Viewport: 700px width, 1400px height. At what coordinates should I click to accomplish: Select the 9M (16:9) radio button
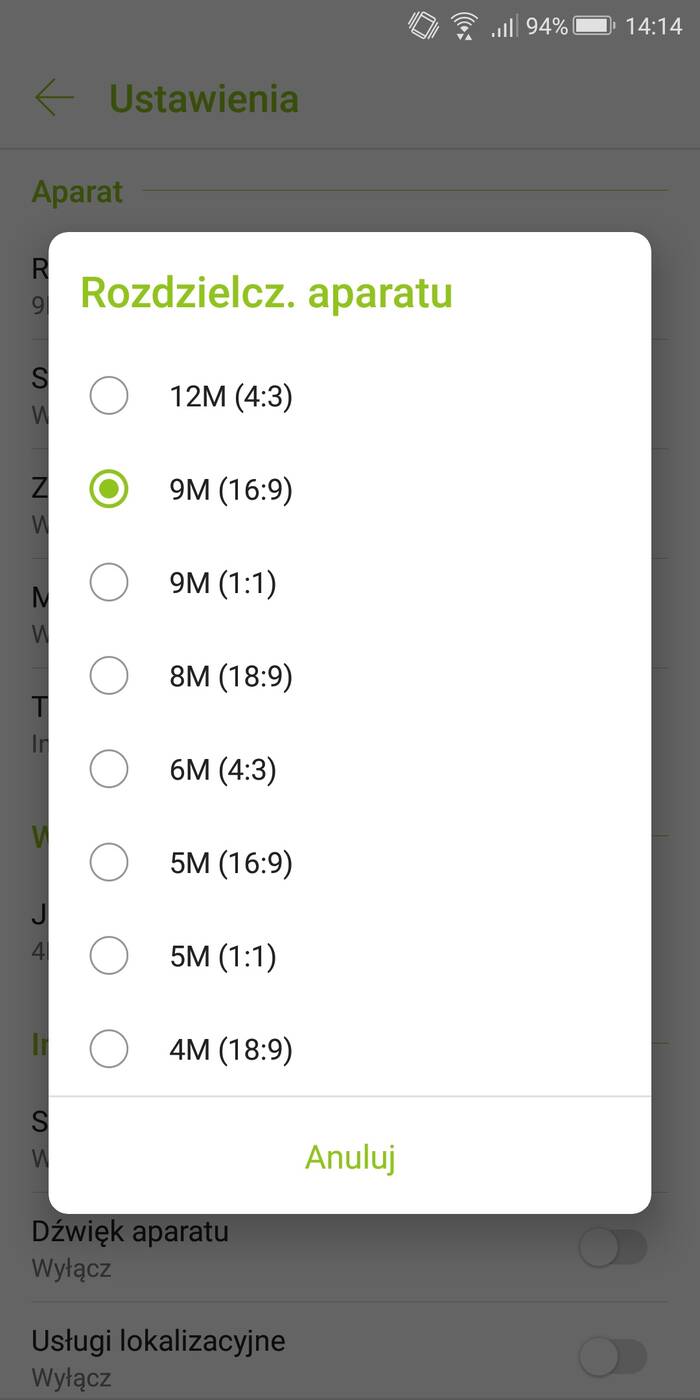point(109,490)
